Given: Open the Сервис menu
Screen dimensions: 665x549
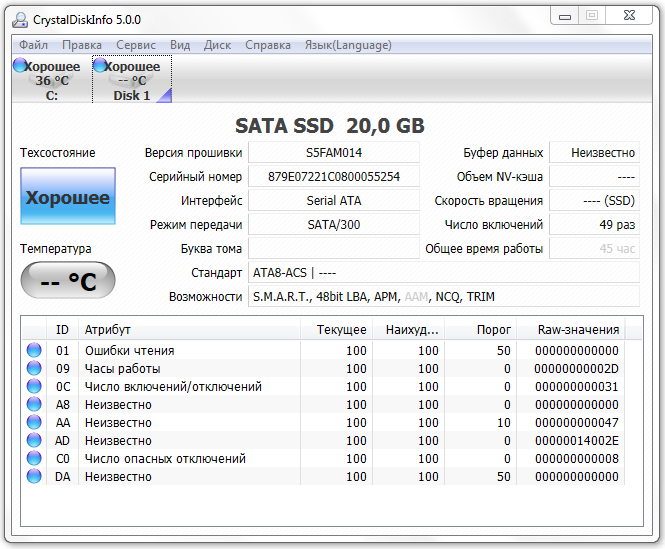Looking at the screenshot, I should pyautogui.click(x=136, y=45).
